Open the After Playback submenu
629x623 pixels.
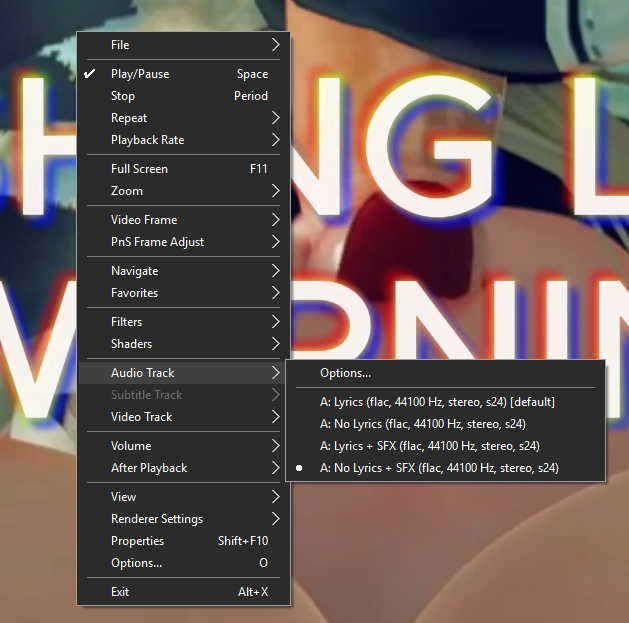pyautogui.click(x=183, y=468)
